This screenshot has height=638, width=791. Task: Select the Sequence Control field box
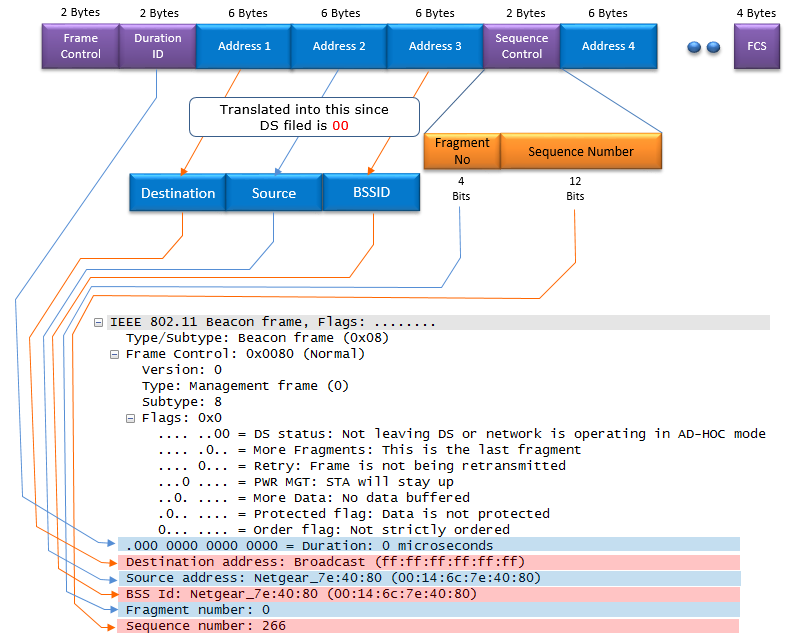pos(522,46)
